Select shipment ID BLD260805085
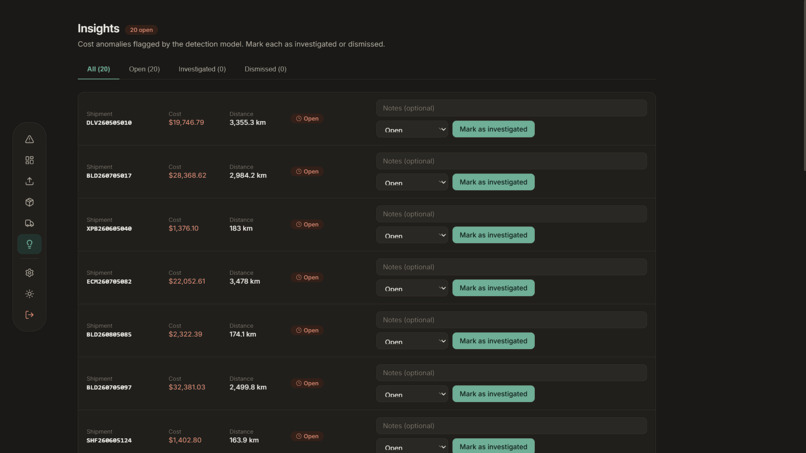Screen dimensions: 806x453 pos(109,335)
